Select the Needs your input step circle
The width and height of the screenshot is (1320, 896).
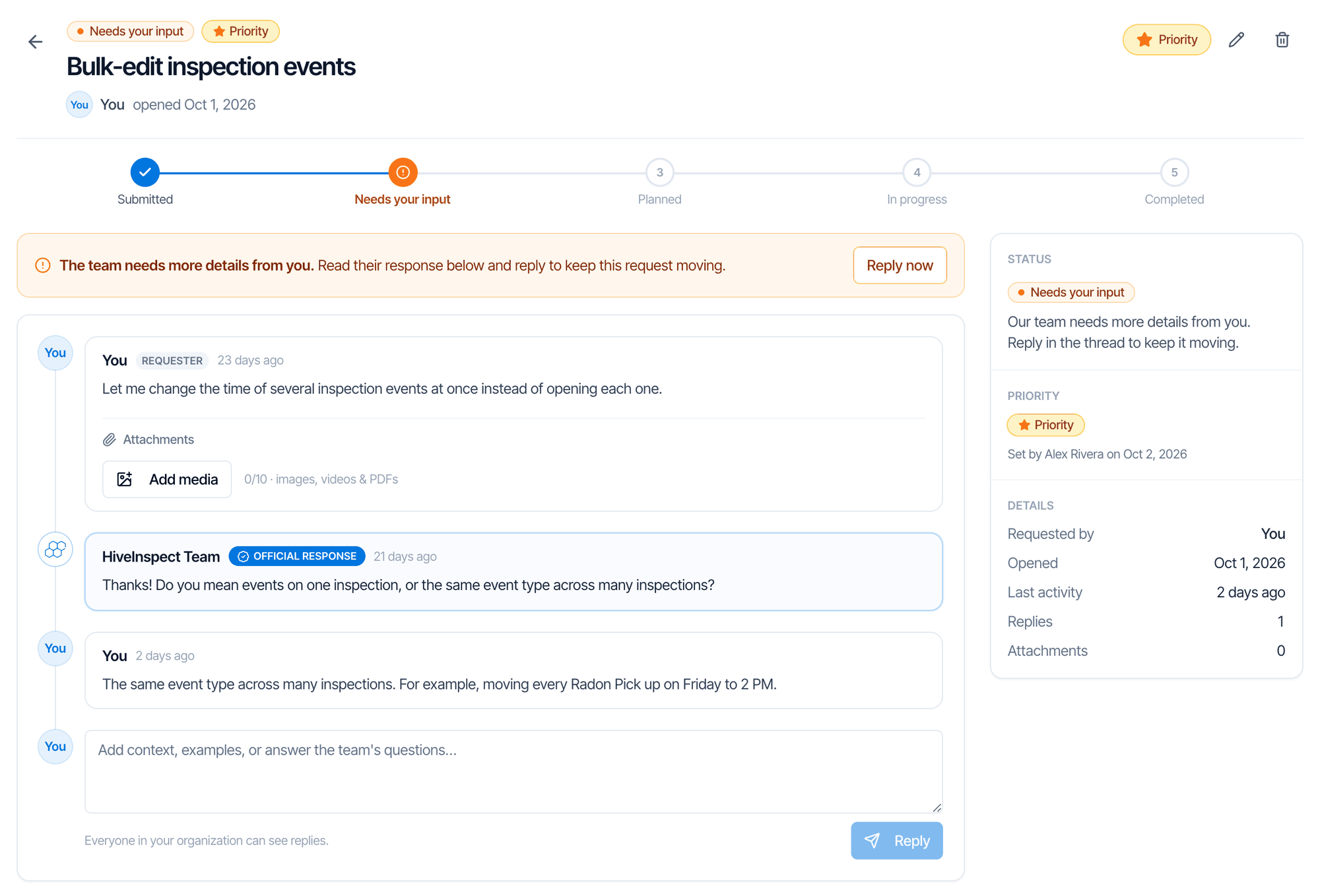pos(403,172)
